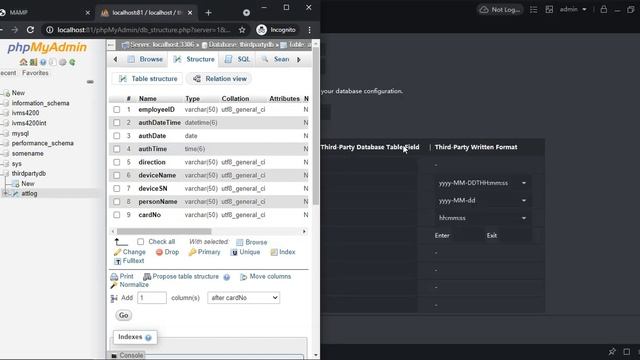640x360 pixels.
Task: Click the Move columns link
Action: (x=265, y=276)
